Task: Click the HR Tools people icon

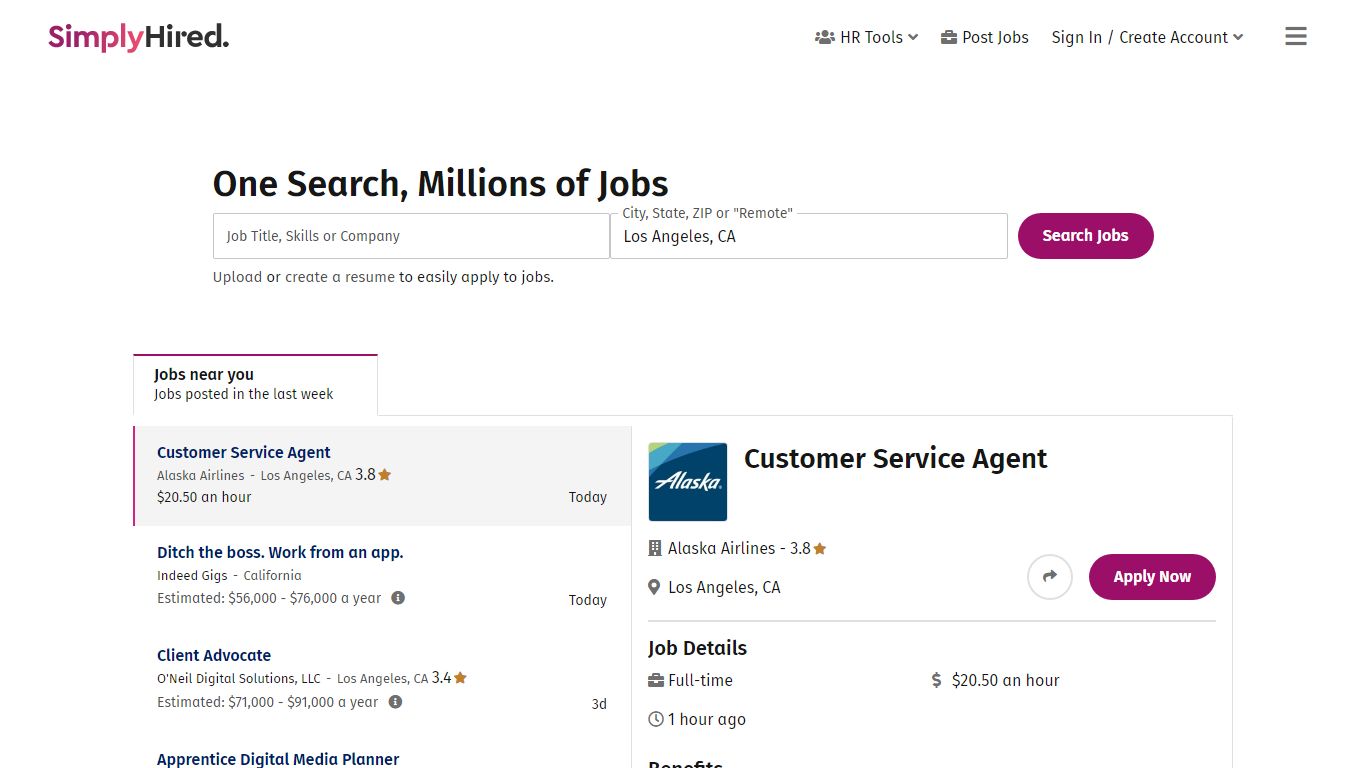Action: (x=825, y=37)
